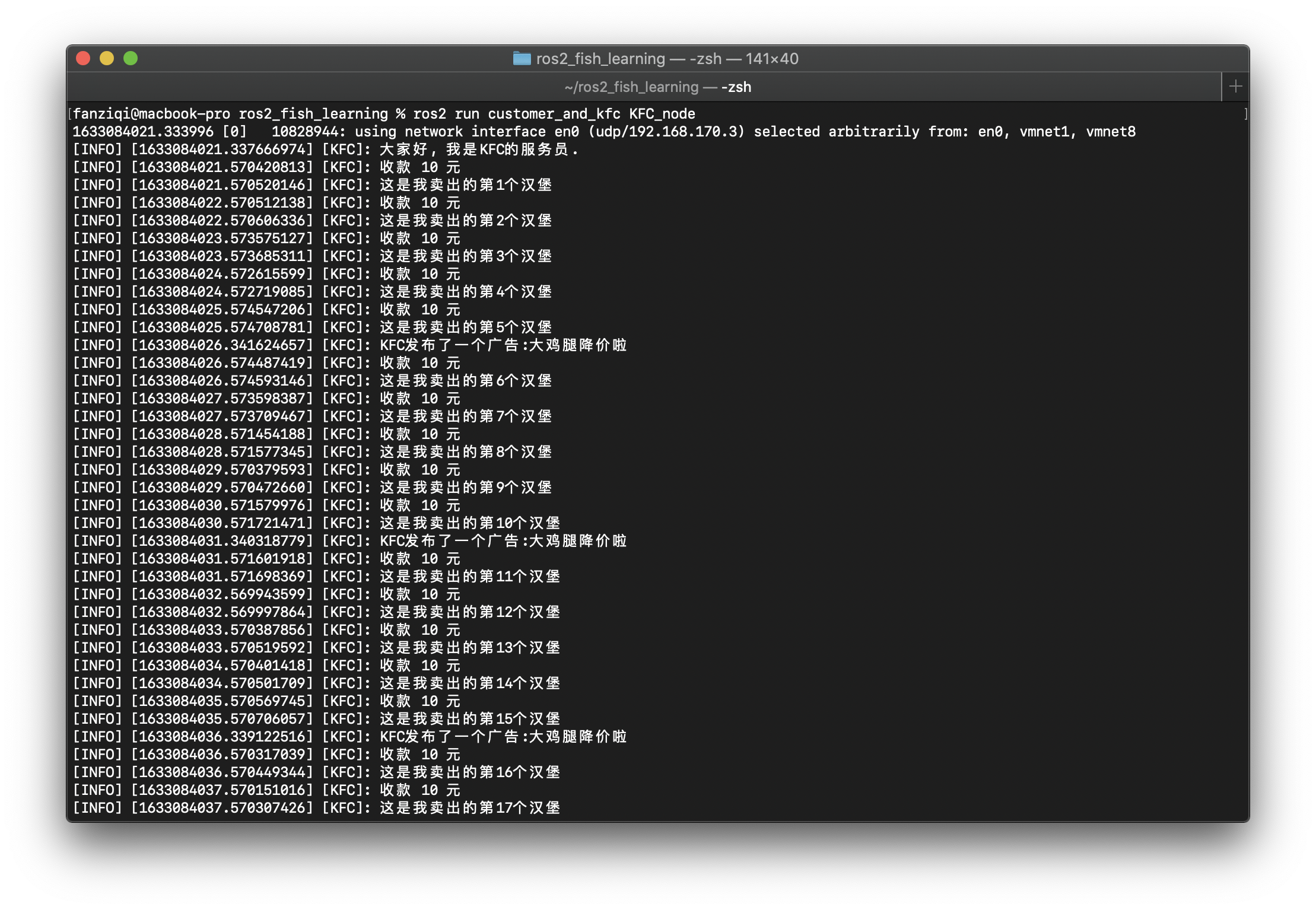
Task: Click the window title ros2_fish_learning text
Action: click(x=600, y=59)
